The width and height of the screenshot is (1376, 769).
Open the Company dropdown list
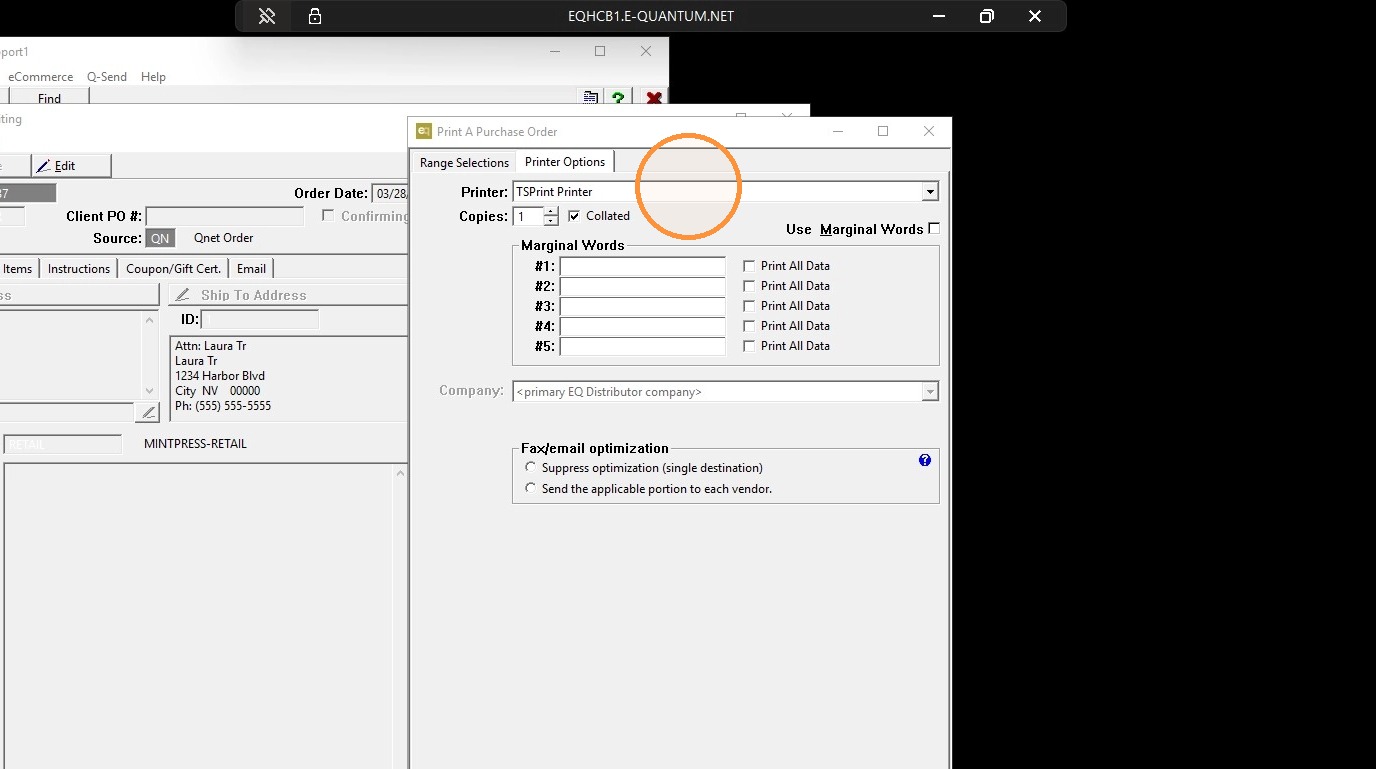(930, 392)
